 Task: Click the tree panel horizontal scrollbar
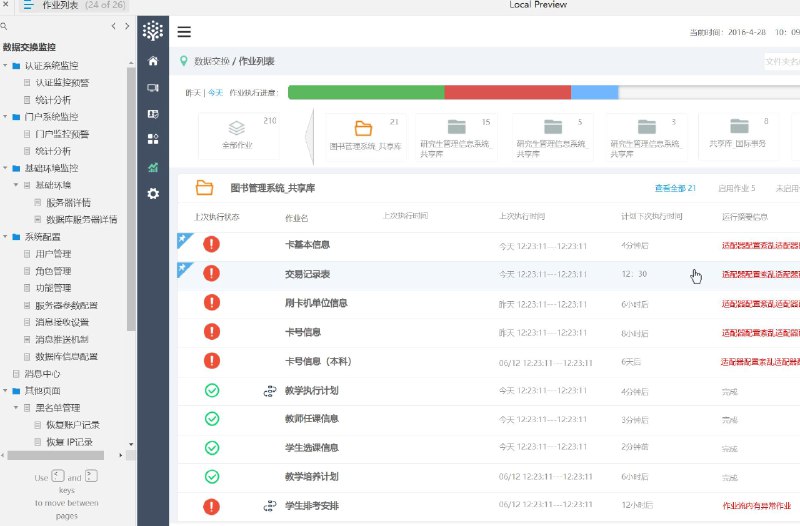[x=56, y=455]
